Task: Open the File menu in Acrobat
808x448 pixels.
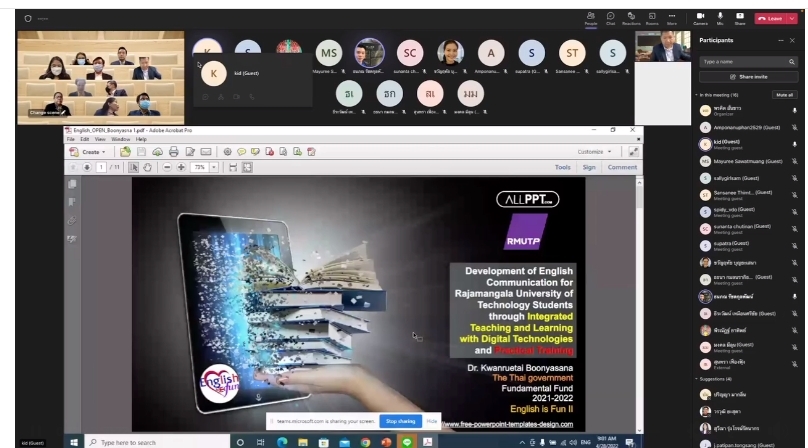Action: [x=71, y=139]
